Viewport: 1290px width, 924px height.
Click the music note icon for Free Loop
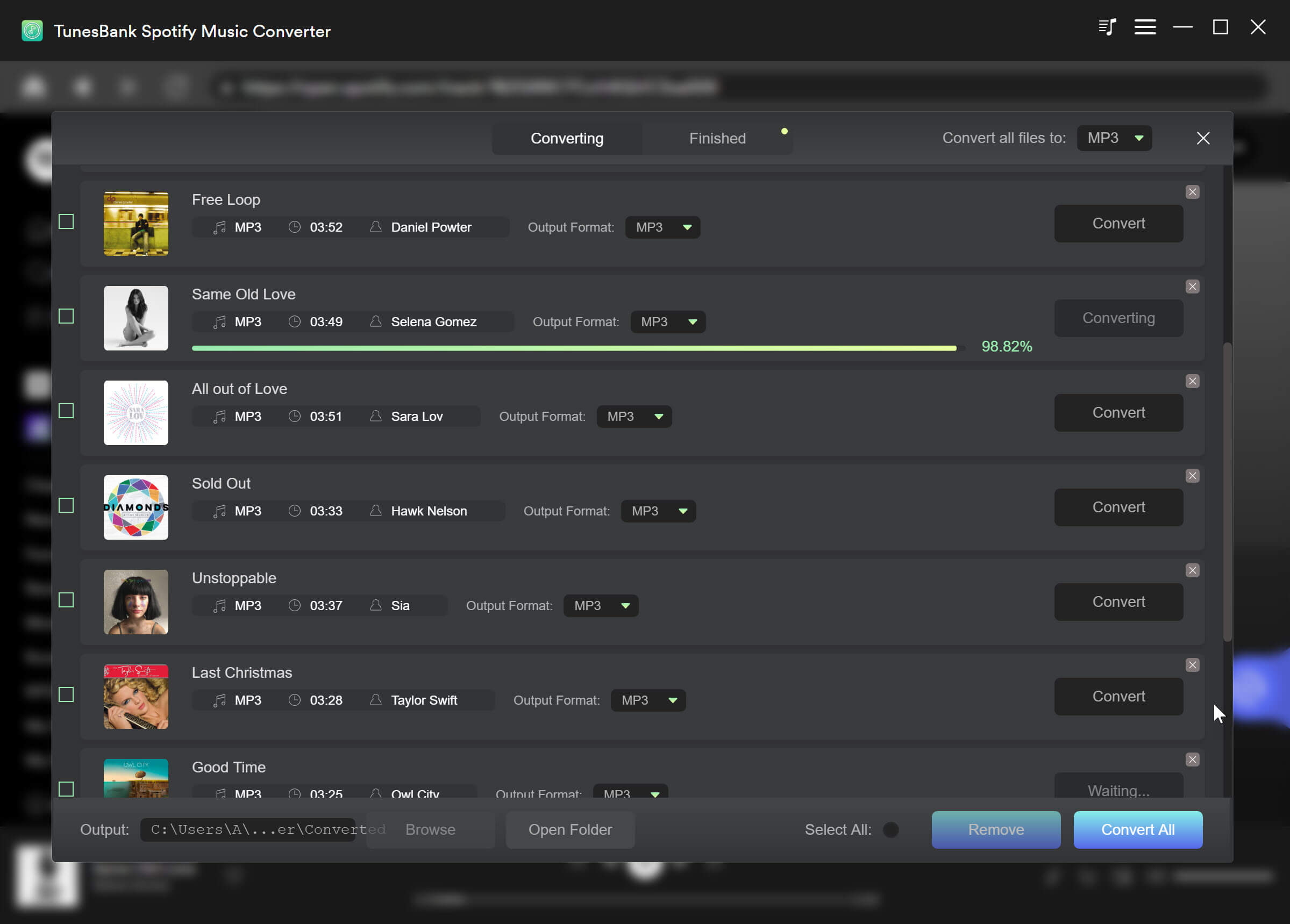pyautogui.click(x=219, y=227)
